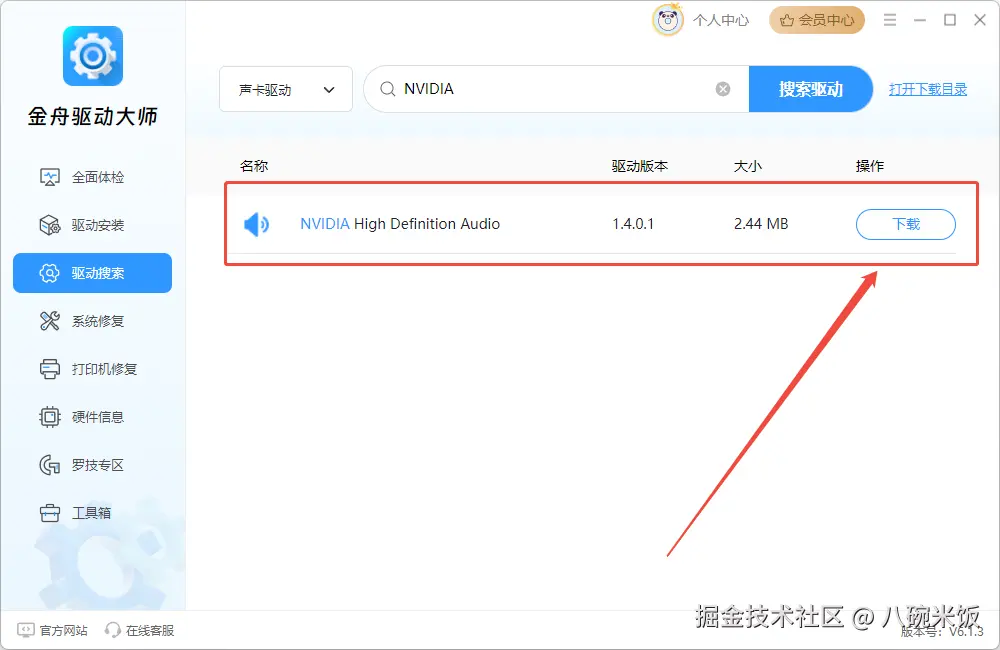
Task: Select NVIDIA High Definition Audio name text
Action: coord(400,224)
